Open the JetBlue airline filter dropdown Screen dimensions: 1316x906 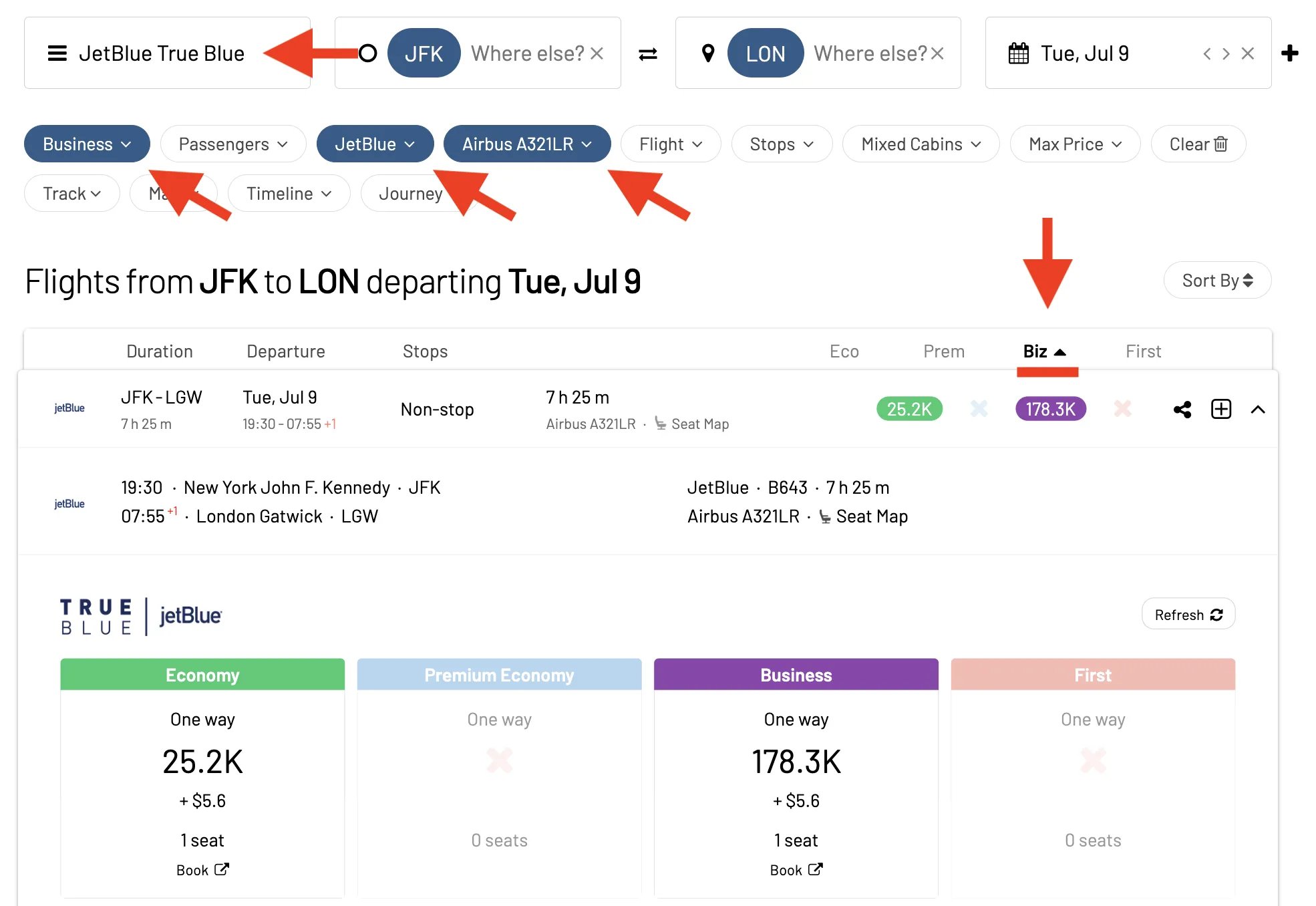click(x=375, y=144)
